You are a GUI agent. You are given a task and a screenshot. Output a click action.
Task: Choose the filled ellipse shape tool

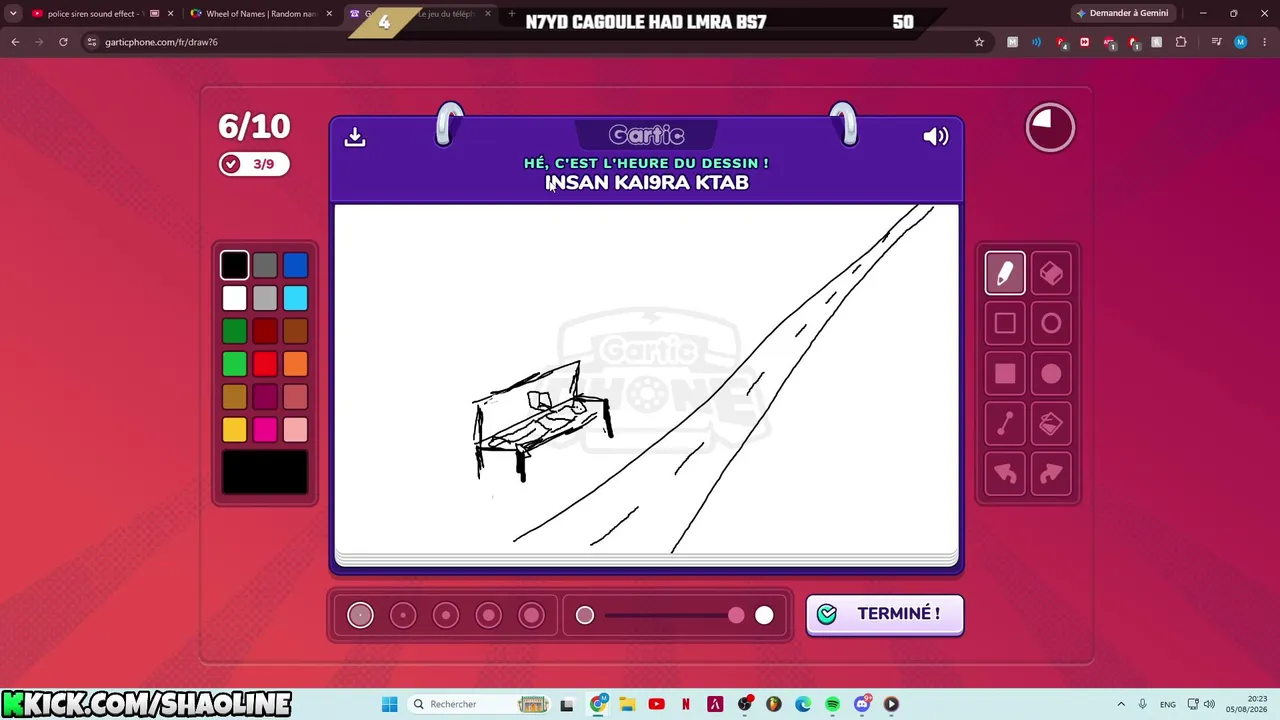pos(1051,374)
